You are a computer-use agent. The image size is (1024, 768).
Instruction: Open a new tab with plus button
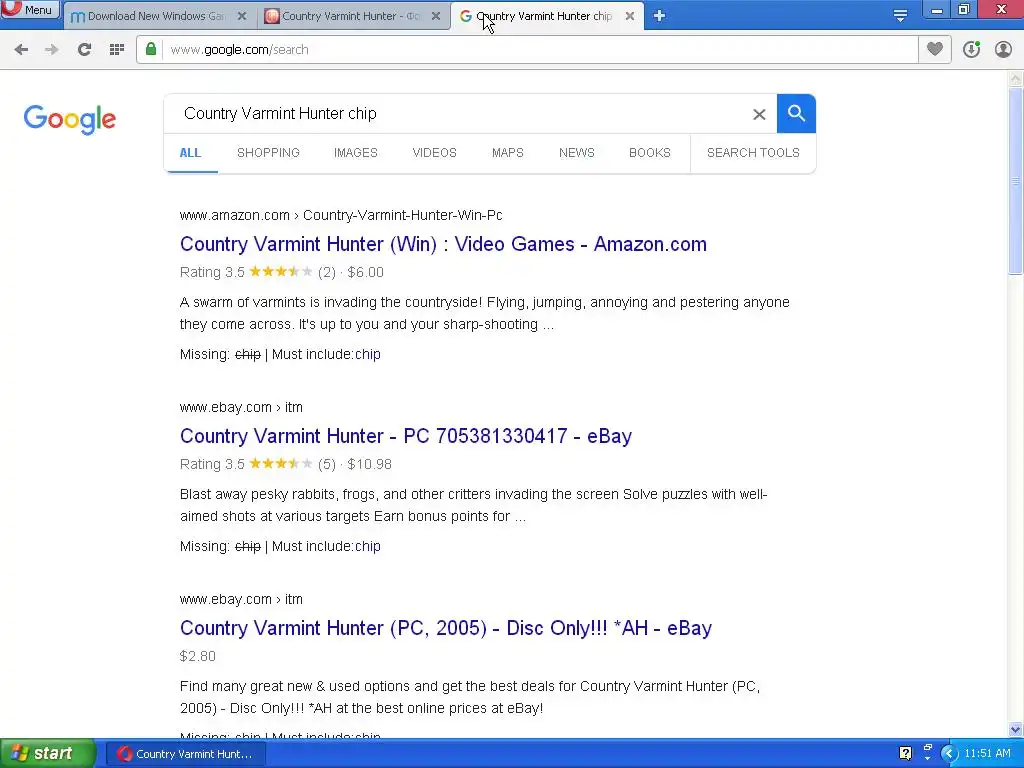point(659,16)
